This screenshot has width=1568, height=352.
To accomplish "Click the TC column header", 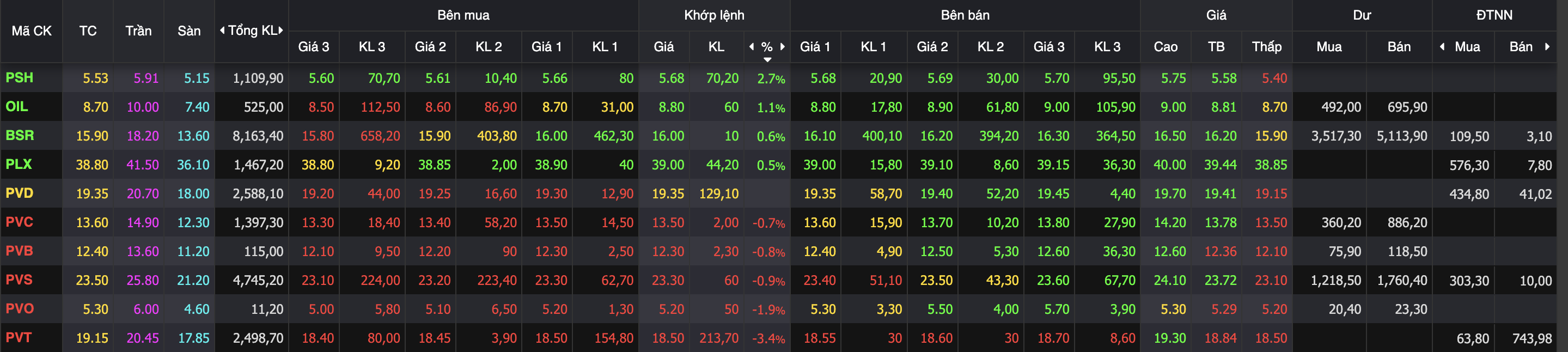I will pyautogui.click(x=88, y=31).
